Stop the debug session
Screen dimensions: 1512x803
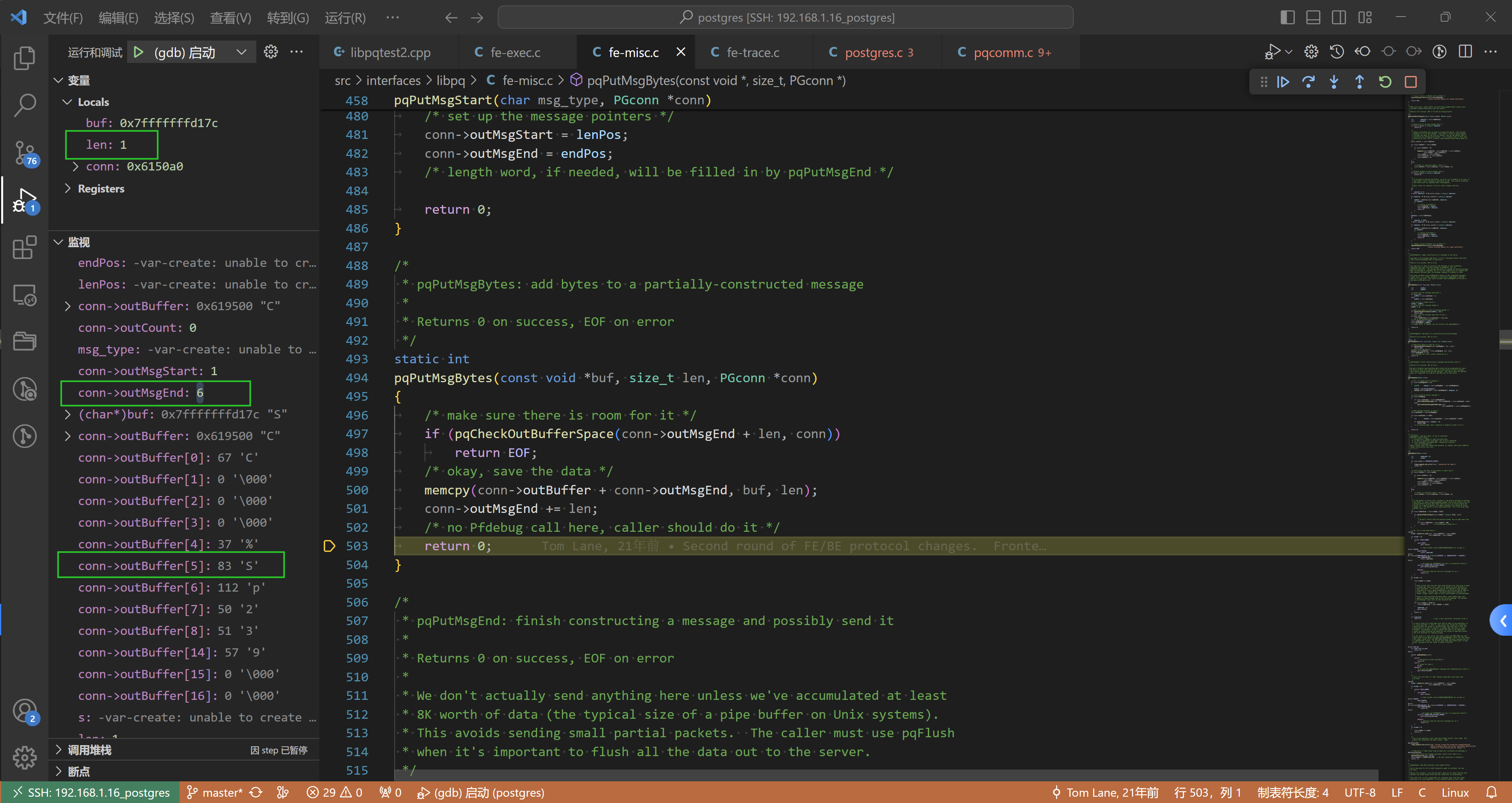[1411, 81]
